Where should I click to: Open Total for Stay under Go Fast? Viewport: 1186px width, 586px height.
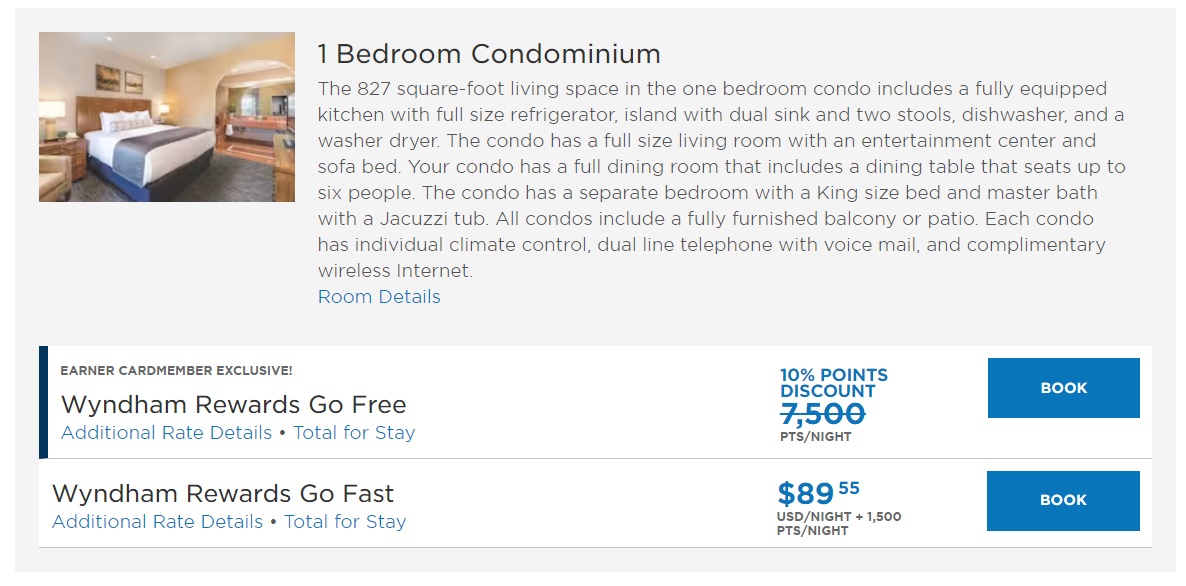coord(345,521)
